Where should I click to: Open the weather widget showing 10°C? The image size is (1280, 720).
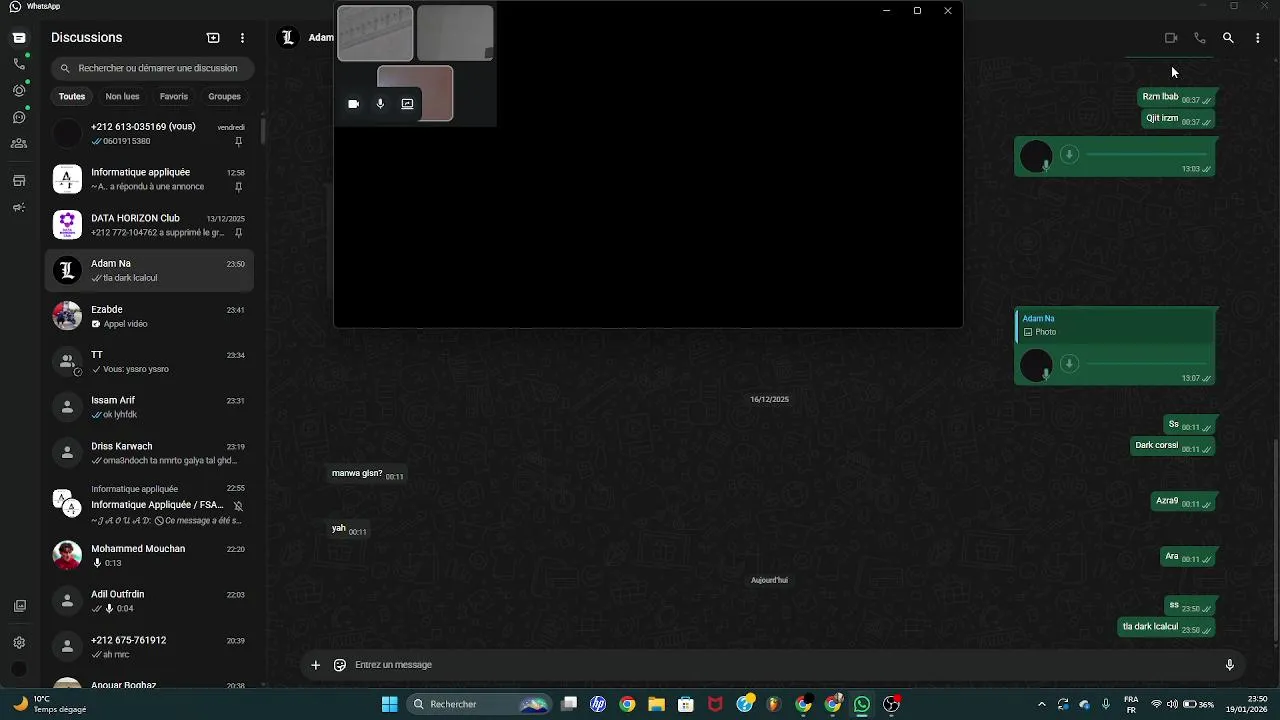coord(50,704)
